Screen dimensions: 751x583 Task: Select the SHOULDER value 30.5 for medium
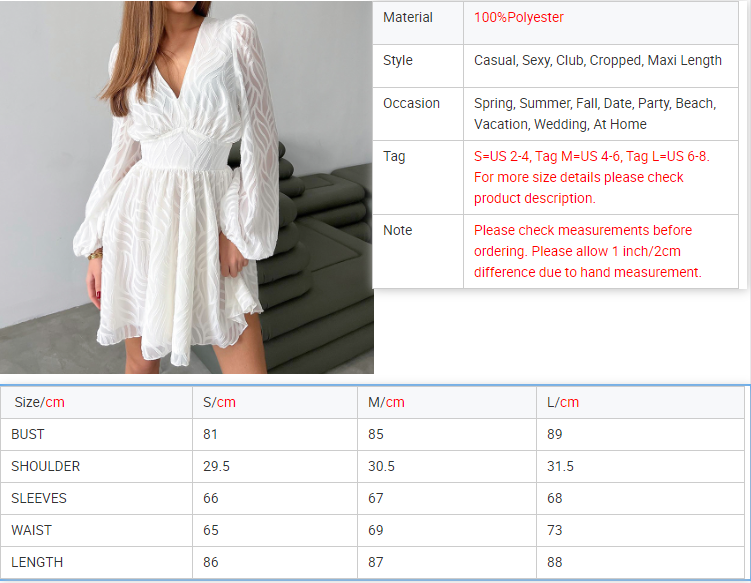pyautogui.click(x=381, y=467)
